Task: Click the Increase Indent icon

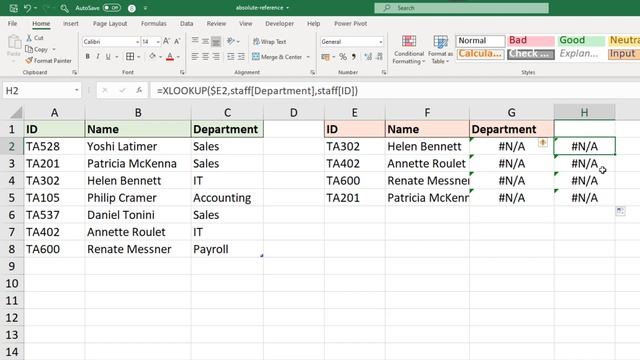Action: point(241,57)
